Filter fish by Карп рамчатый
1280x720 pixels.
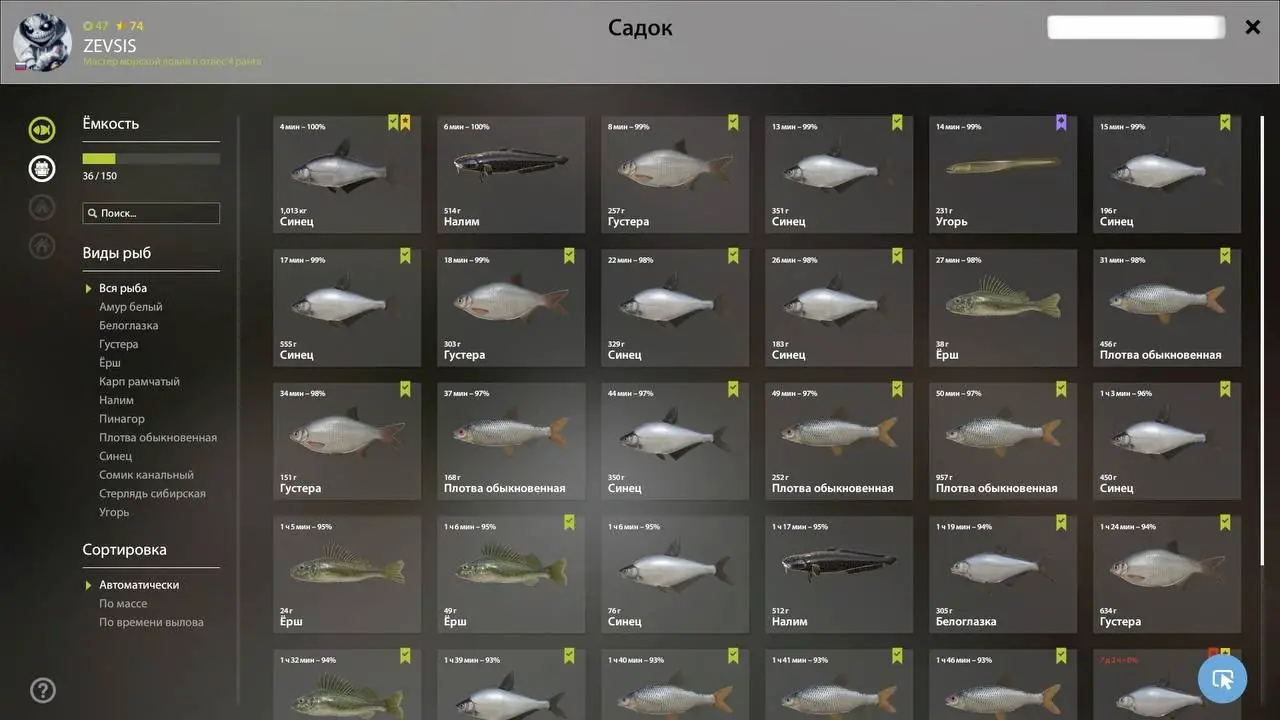pos(139,381)
